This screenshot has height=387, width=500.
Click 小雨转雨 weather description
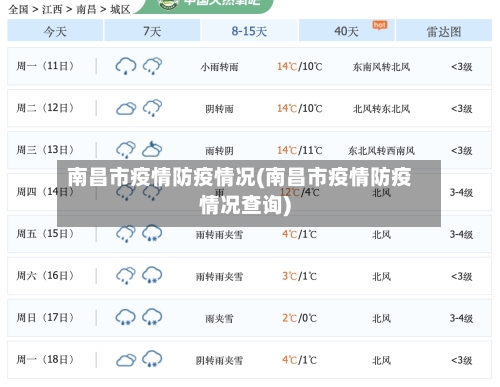[219, 67]
